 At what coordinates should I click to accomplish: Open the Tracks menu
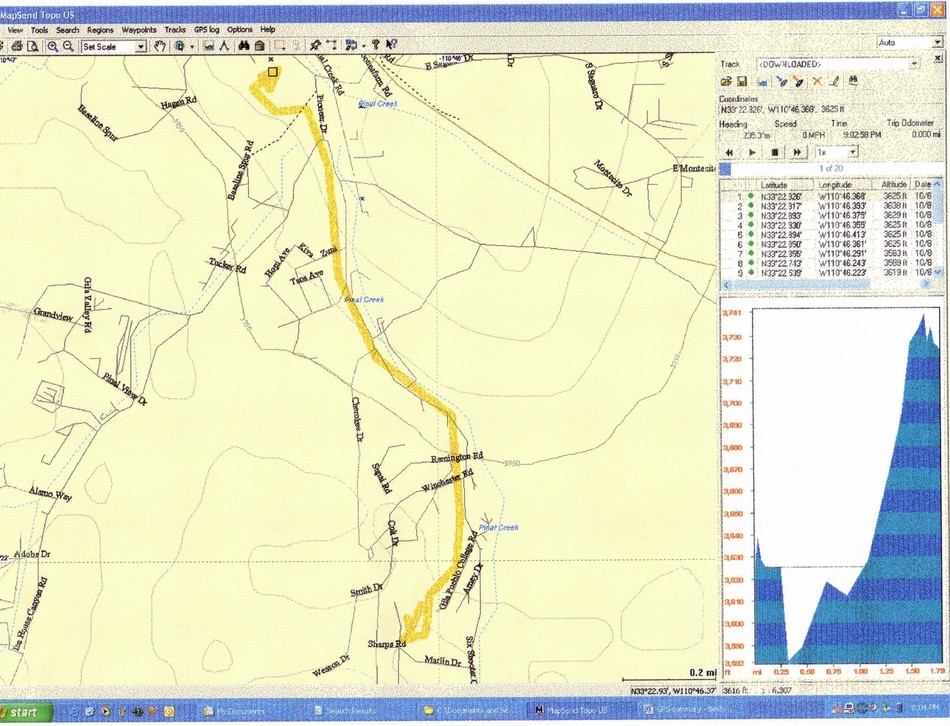(175, 30)
